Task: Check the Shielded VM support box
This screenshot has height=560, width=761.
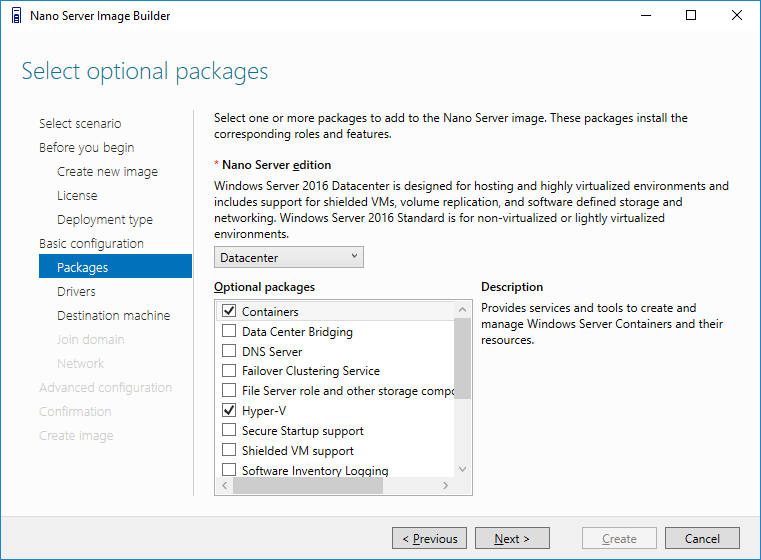Action: [229, 450]
